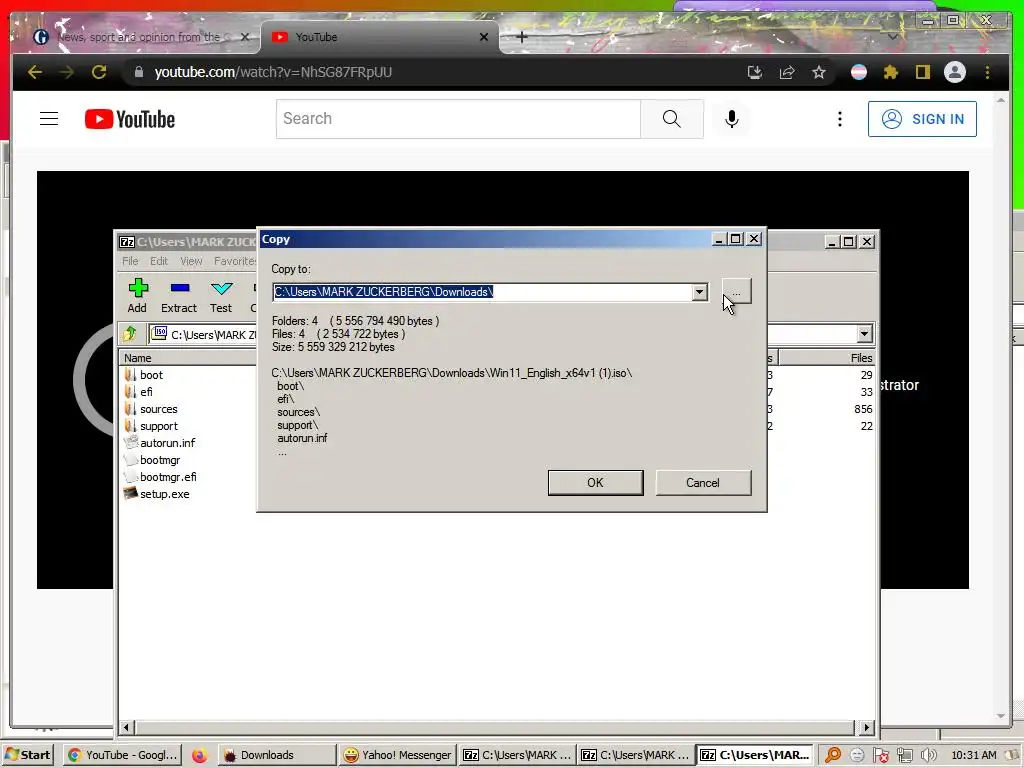Click the 10:31 AM taskbar clock
This screenshot has width=1024, height=768.
[974, 755]
